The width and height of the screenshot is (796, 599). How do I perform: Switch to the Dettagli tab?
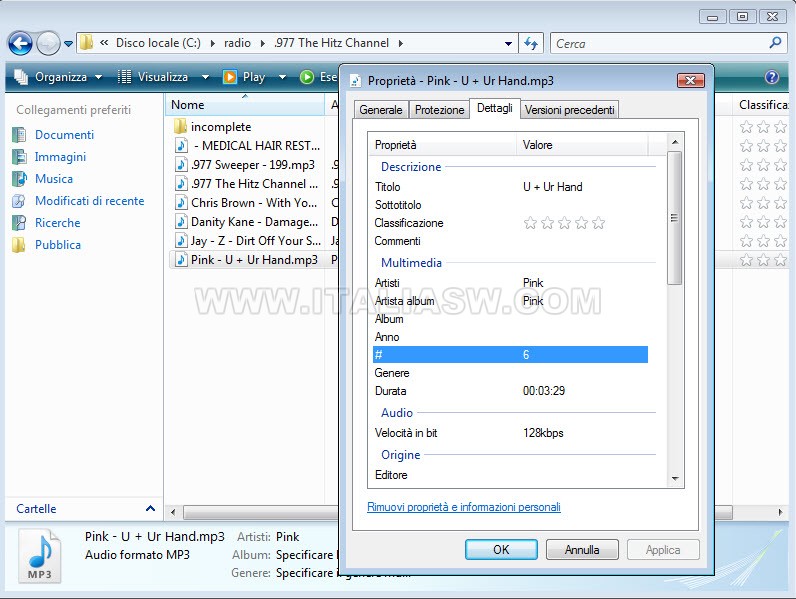[494, 108]
